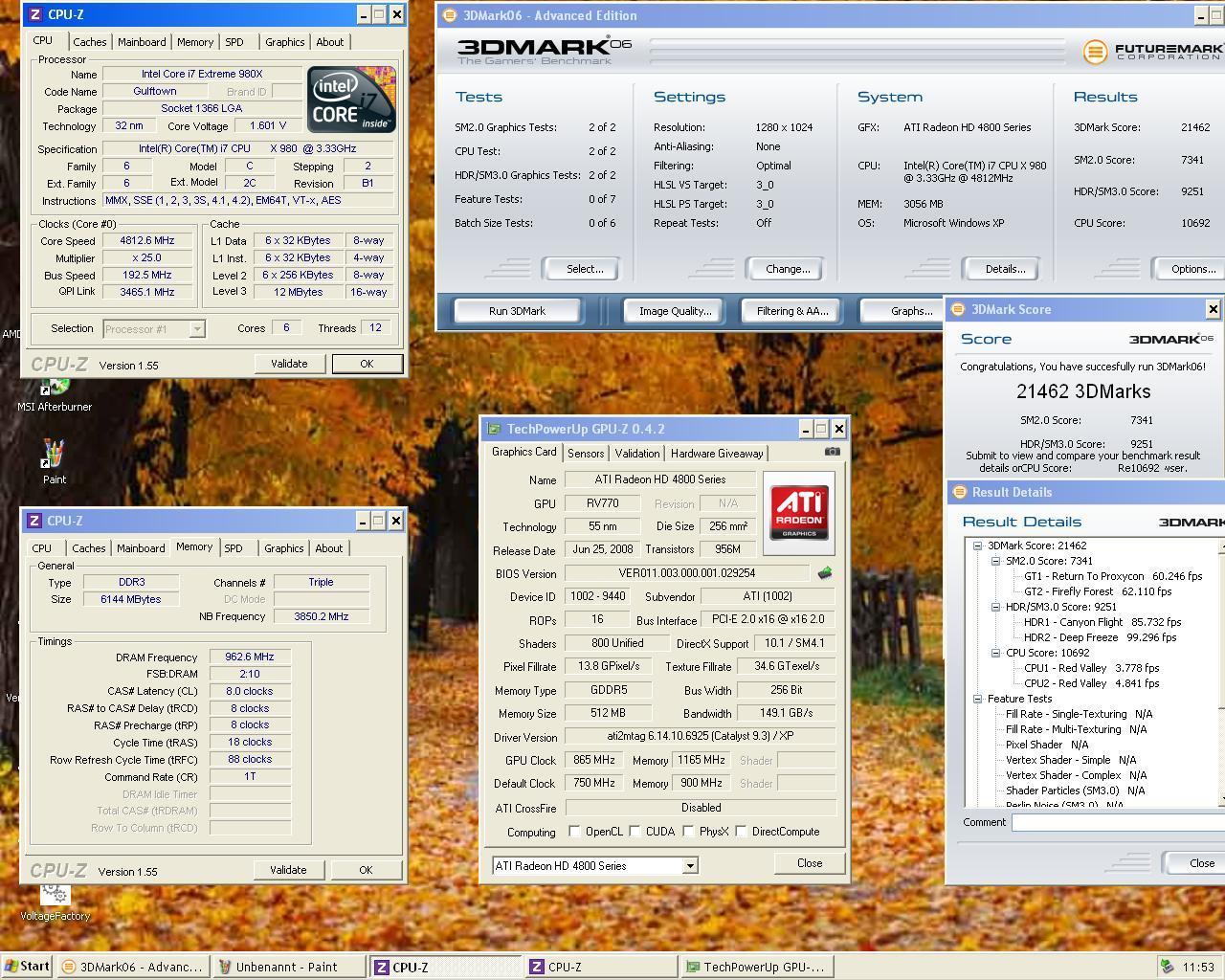This screenshot has height=980, width=1225.
Task: Collapse the CPU Score: 10692 node
Action: (x=995, y=653)
